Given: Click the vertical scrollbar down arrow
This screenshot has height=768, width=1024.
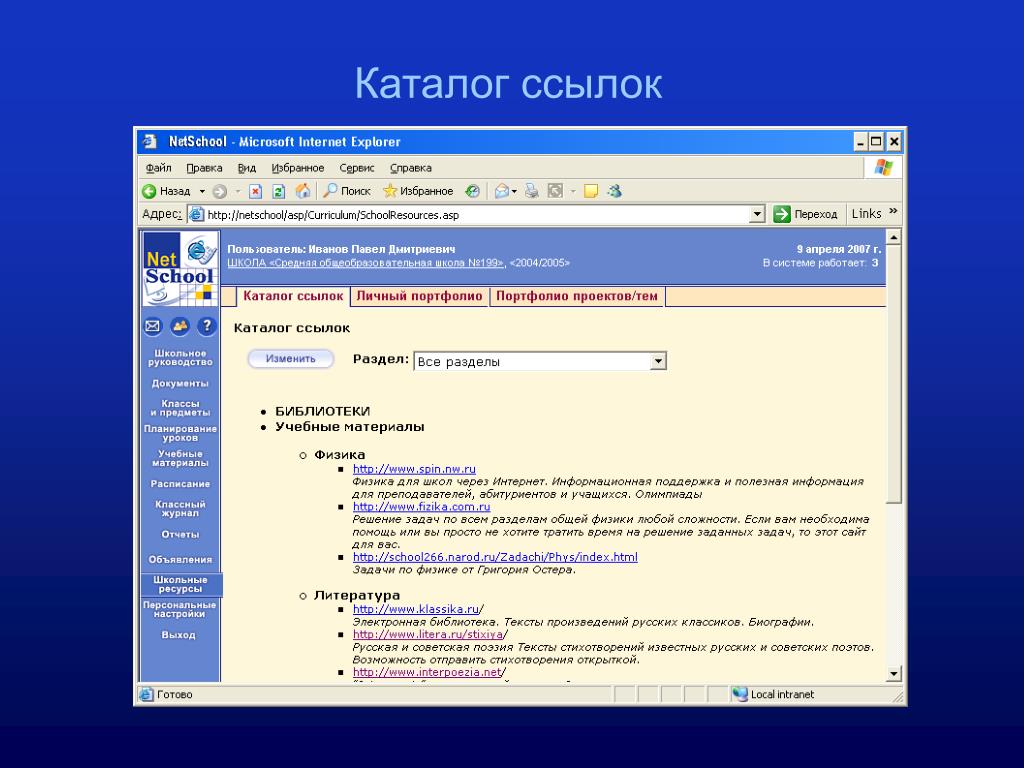Looking at the screenshot, I should (x=893, y=673).
